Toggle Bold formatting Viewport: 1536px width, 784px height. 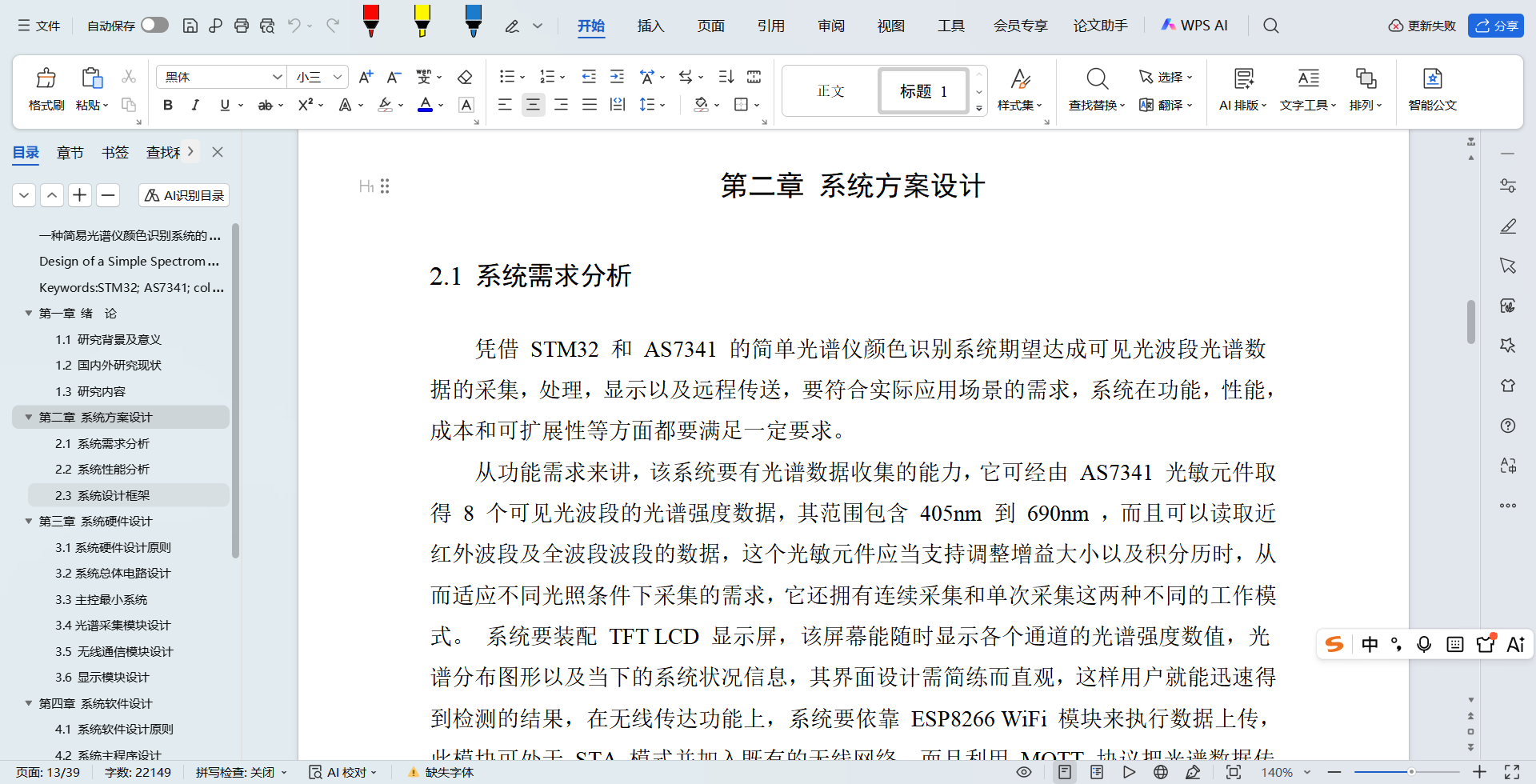[x=168, y=105]
